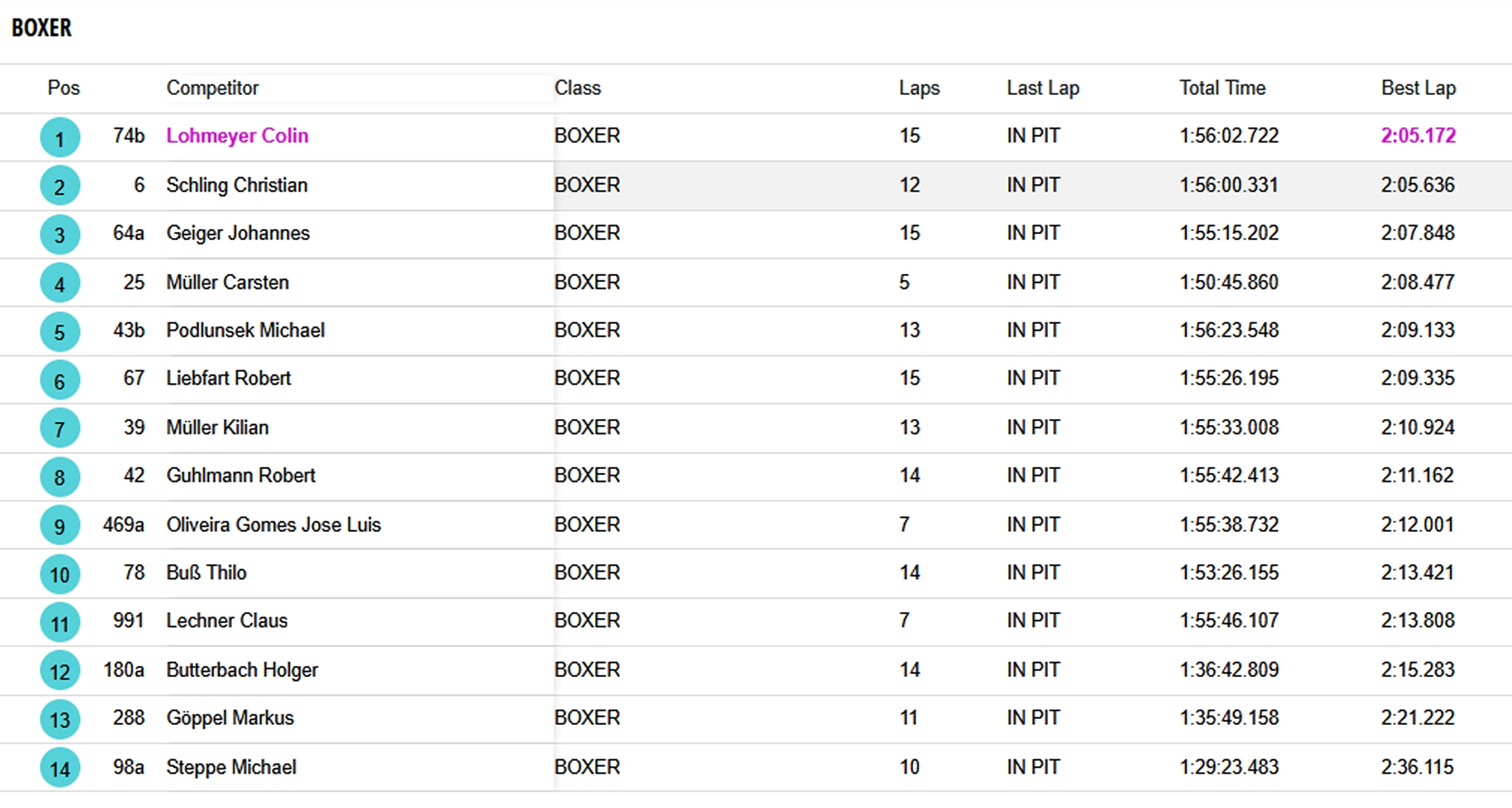Sort by the Total Time column header
The width and height of the screenshot is (1512, 808).
click(1222, 88)
